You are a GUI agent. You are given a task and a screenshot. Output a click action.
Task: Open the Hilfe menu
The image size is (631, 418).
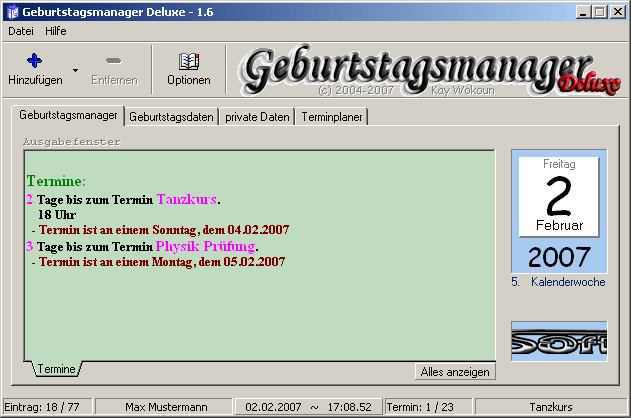pos(56,31)
